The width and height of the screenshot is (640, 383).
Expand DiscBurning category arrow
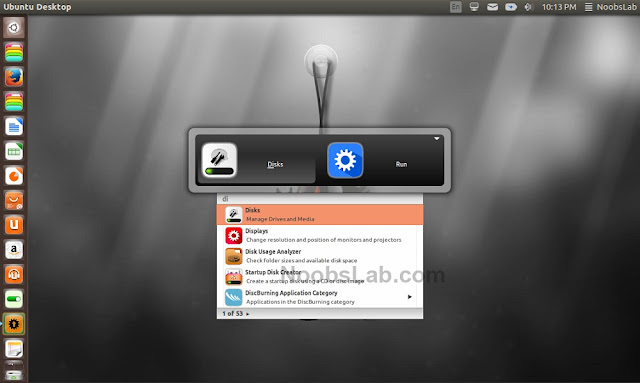[409, 297]
